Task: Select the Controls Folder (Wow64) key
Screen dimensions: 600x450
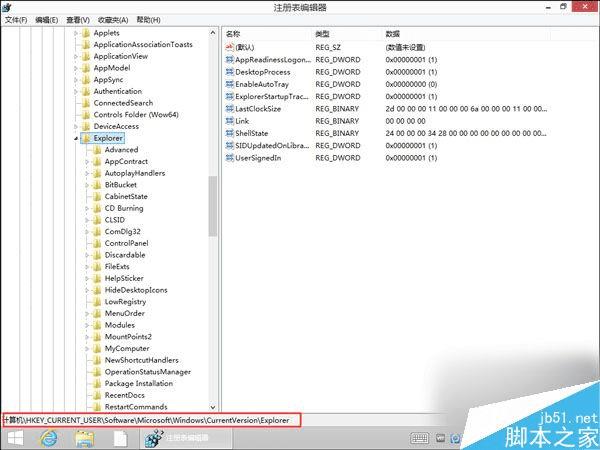Action: tap(136, 115)
